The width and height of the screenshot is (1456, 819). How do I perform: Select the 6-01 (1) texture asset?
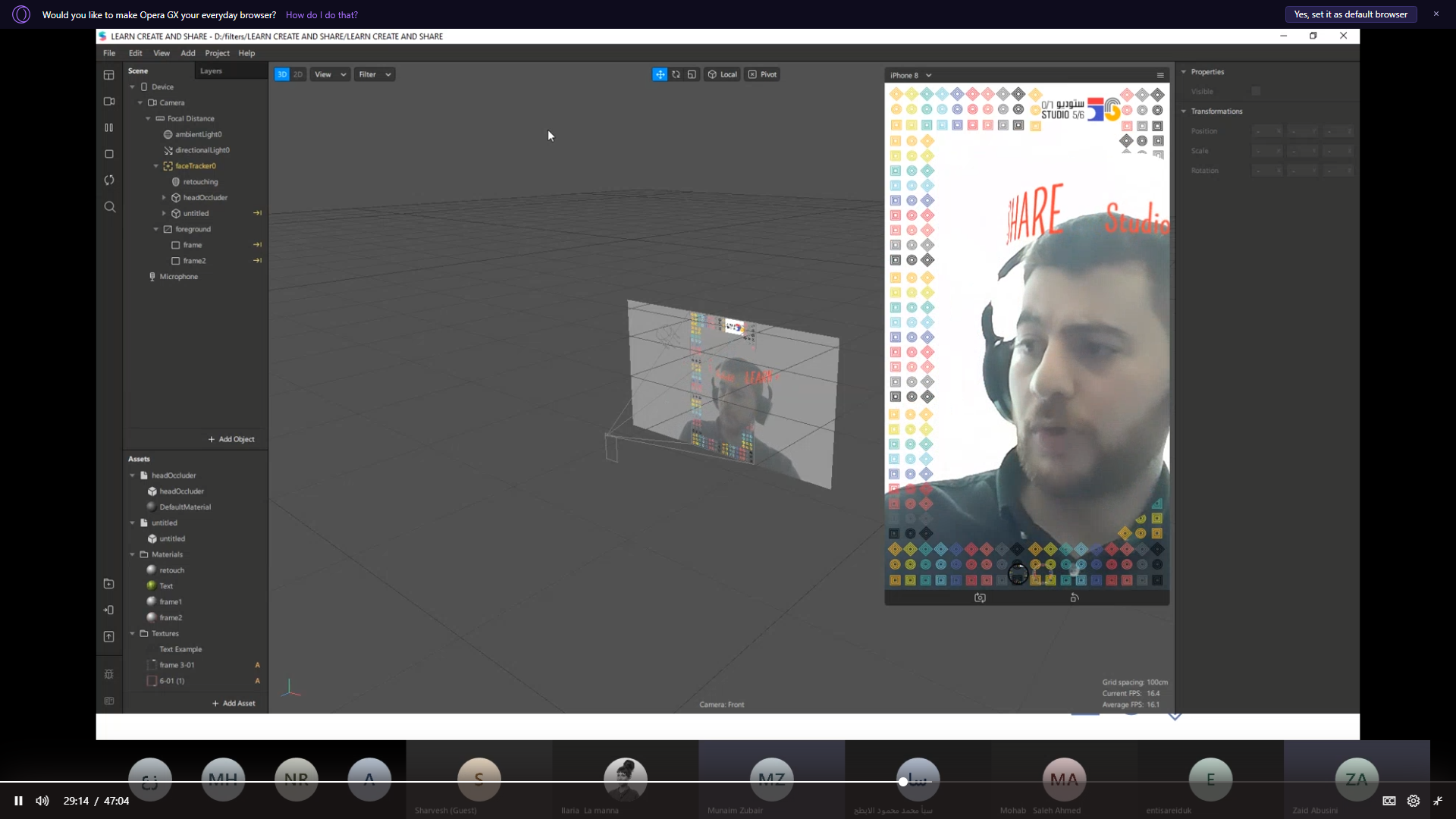pyautogui.click(x=172, y=681)
